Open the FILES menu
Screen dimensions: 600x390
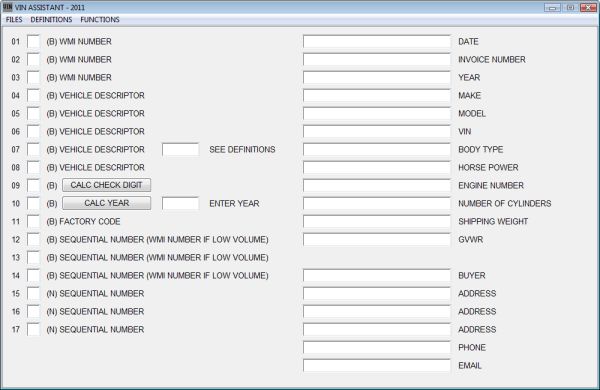[14, 20]
